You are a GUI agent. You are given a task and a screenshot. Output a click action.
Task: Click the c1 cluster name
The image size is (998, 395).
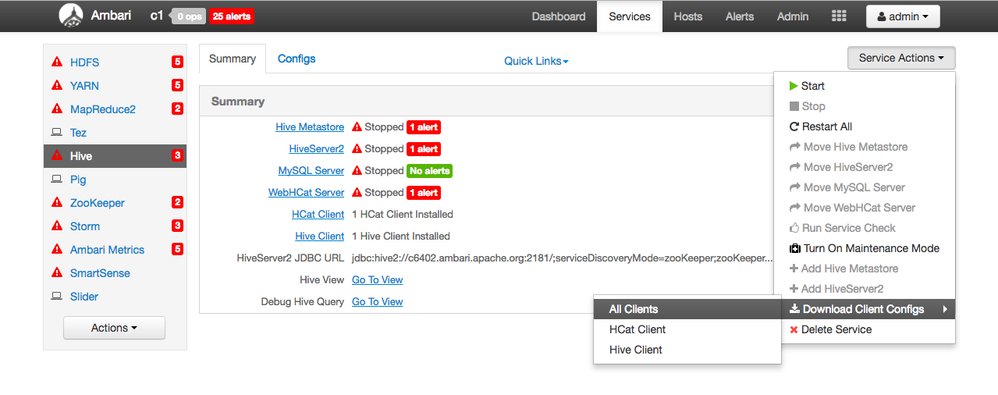(157, 16)
